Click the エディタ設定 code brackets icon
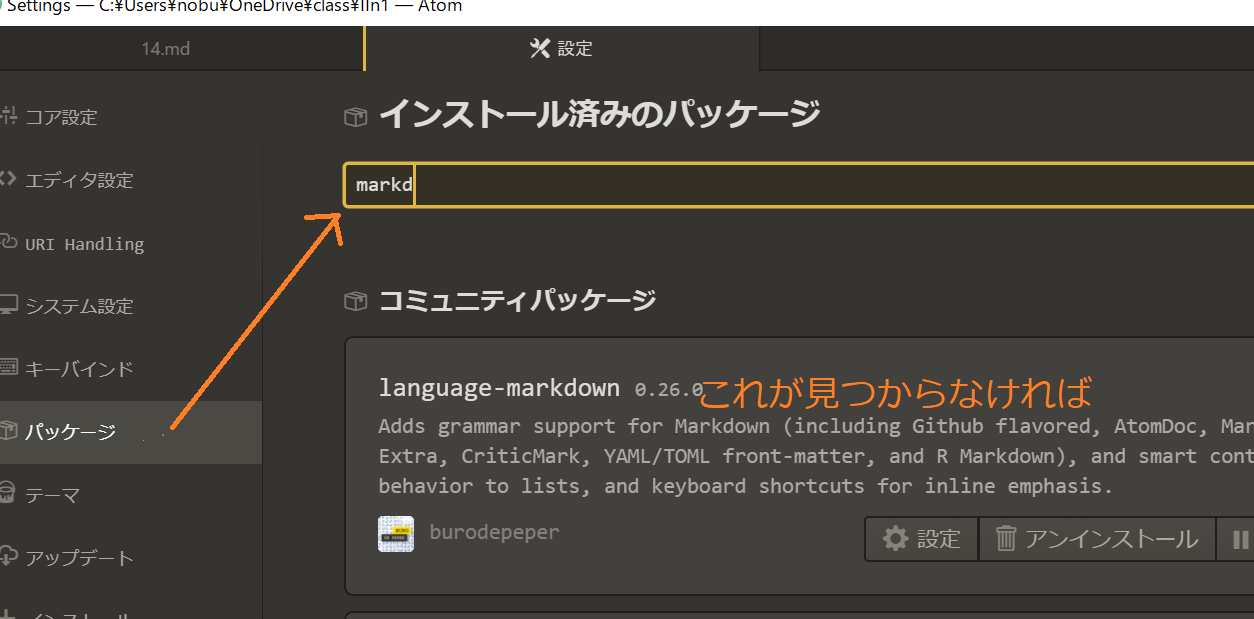The height and width of the screenshot is (619, 1254). (x=9, y=179)
